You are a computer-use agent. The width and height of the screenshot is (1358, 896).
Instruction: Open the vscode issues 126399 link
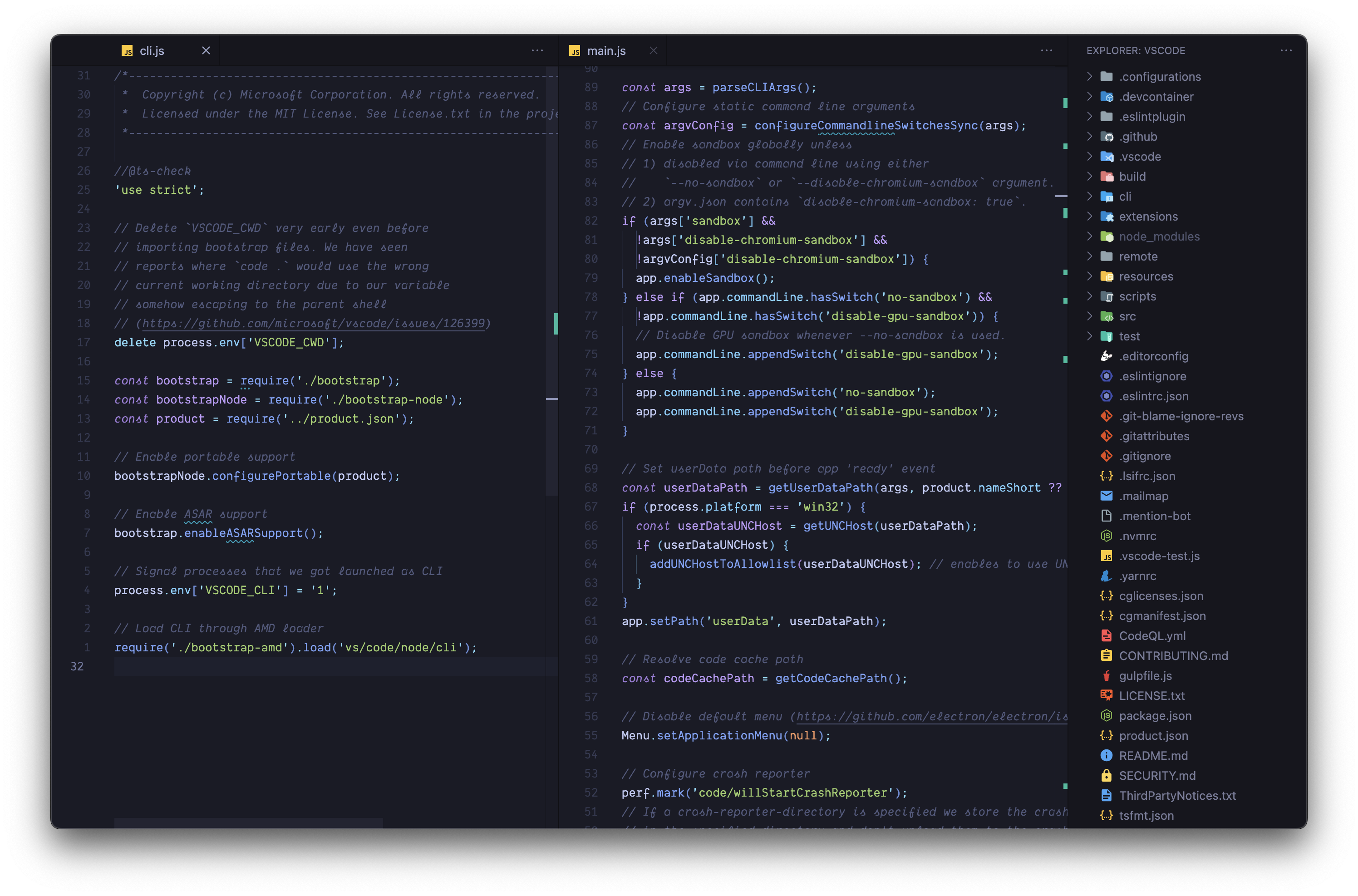click(x=313, y=324)
